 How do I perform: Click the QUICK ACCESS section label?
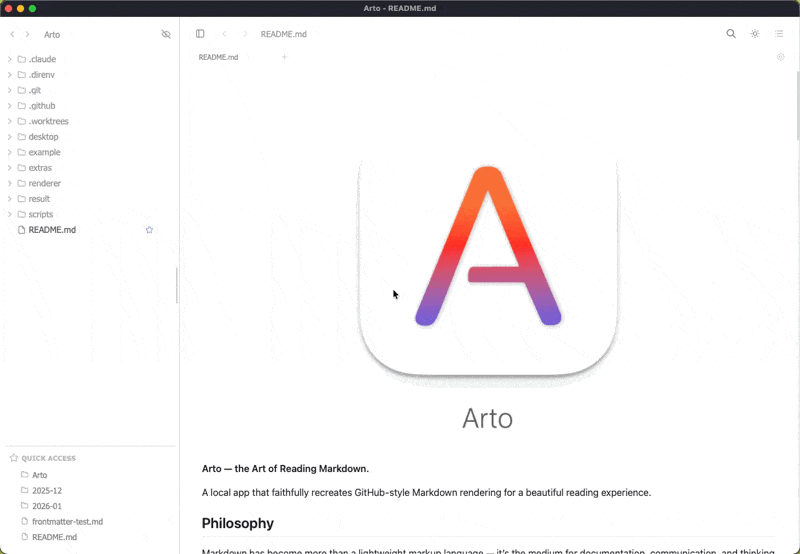(48, 458)
